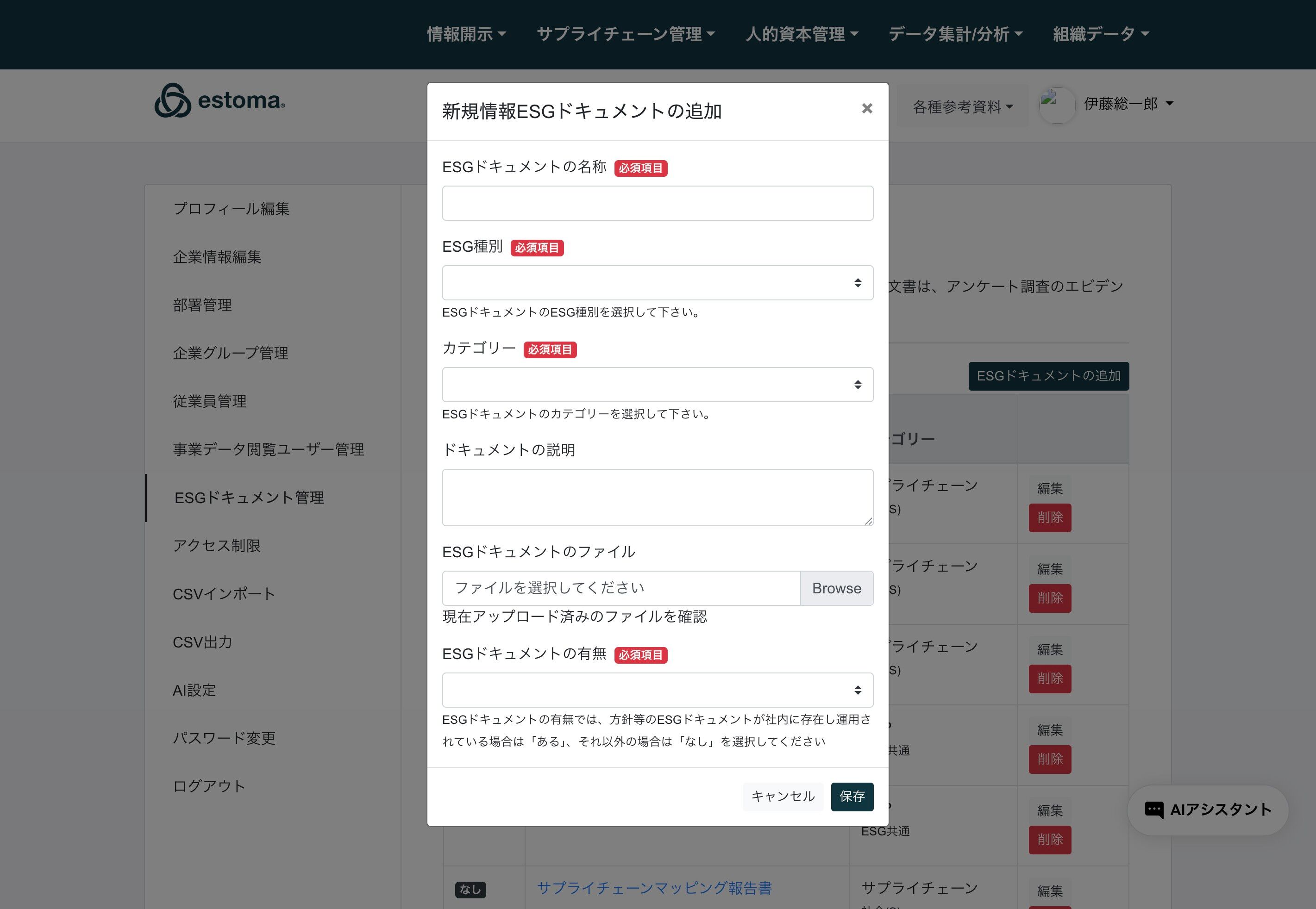
Task: Open AI設定 in the sidebar
Action: tap(194, 690)
